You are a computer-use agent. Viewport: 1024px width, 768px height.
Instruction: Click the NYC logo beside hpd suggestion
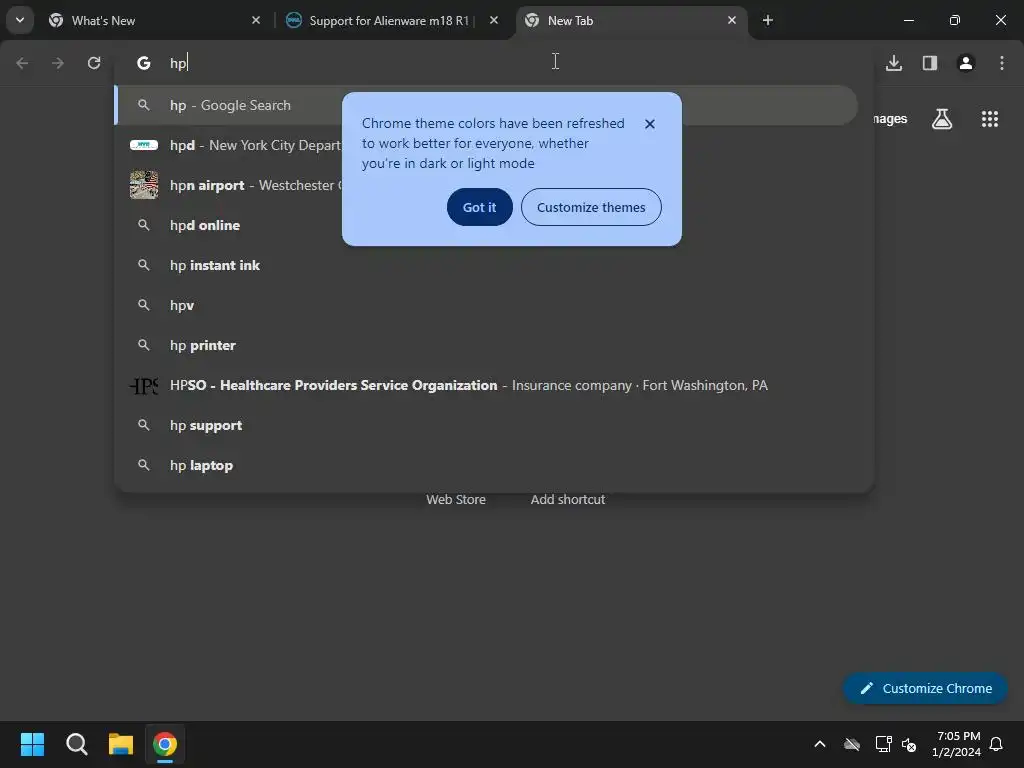pyautogui.click(x=144, y=145)
